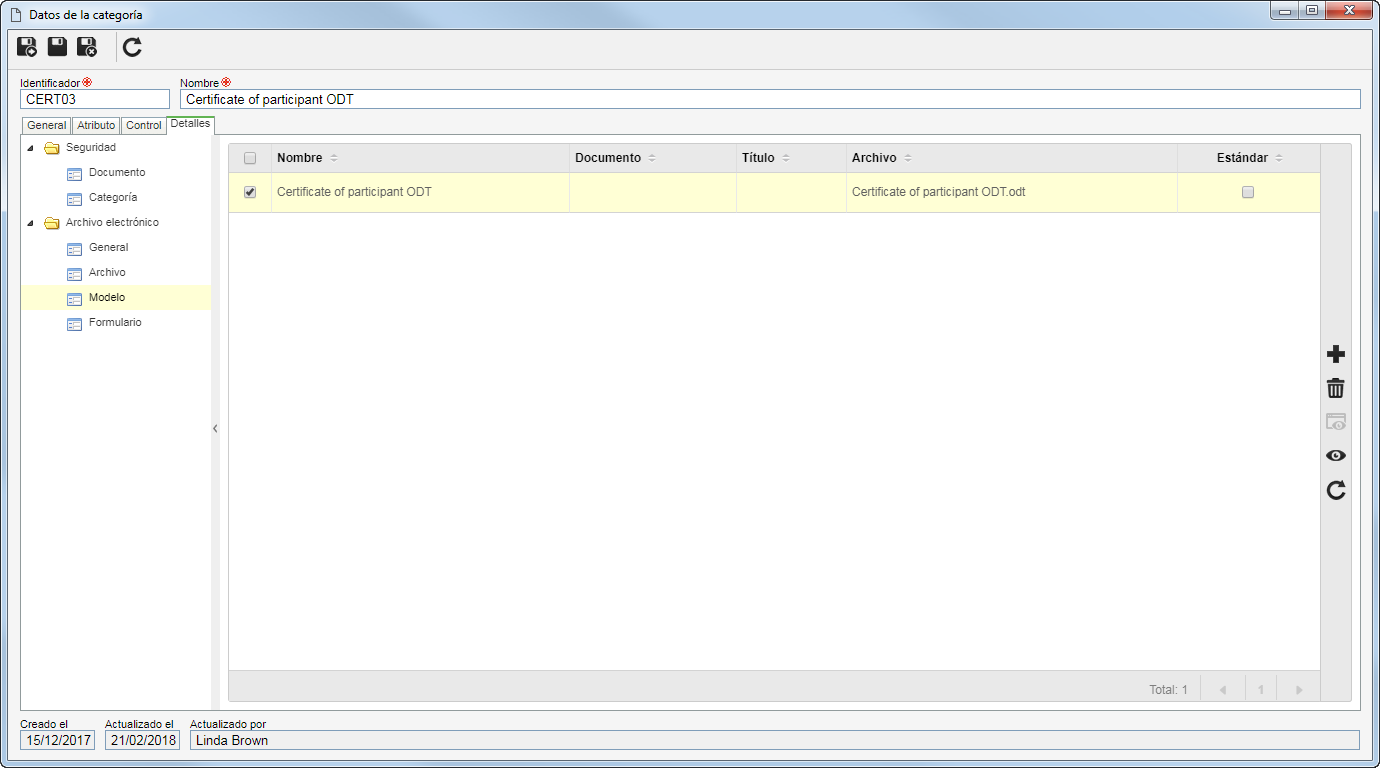Click the Creado el date 15/12/2017

coord(57,740)
